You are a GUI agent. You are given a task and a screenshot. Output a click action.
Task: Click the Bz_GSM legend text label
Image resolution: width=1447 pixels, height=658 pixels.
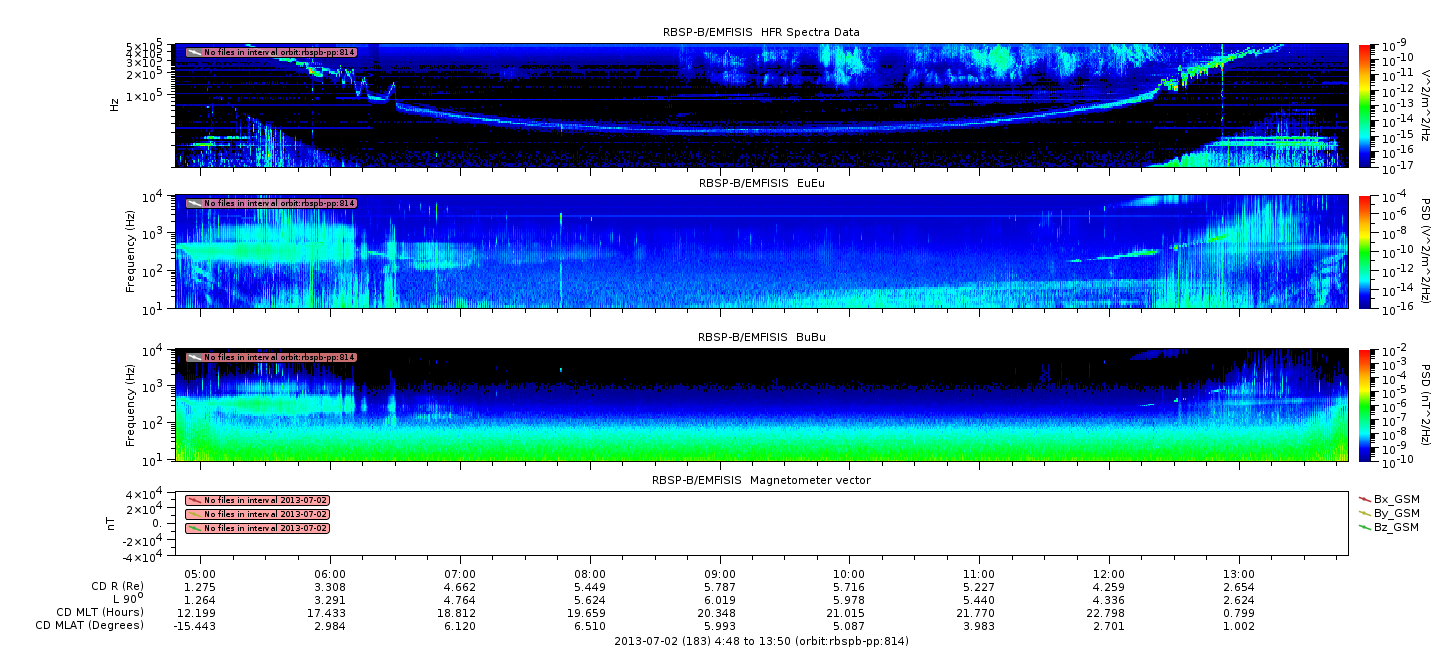click(1396, 526)
